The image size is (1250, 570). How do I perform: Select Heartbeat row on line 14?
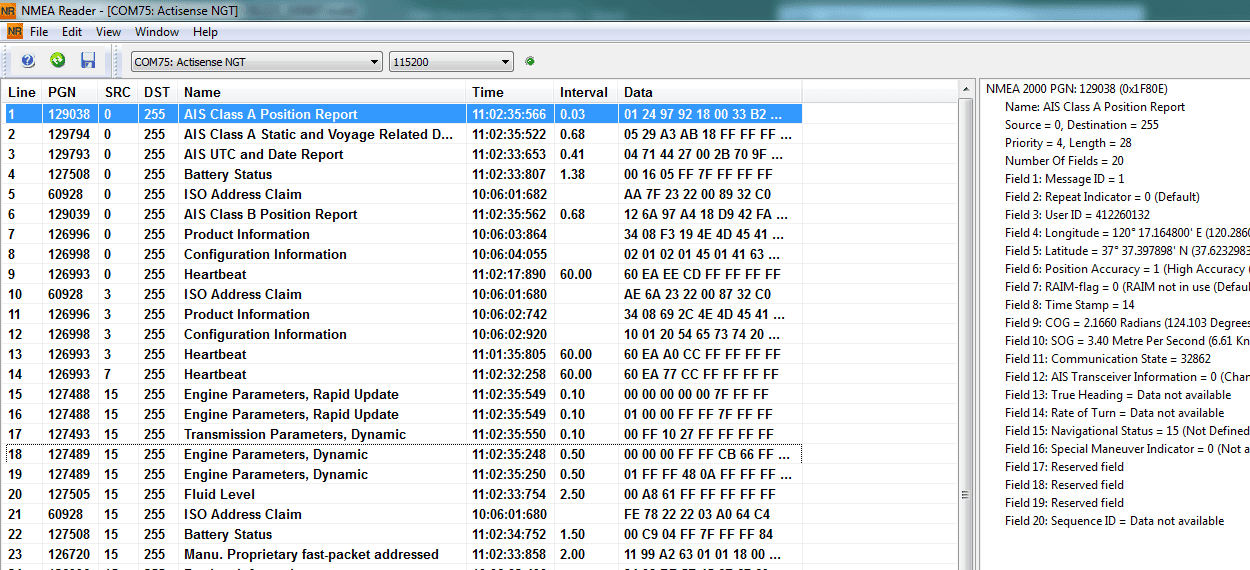point(402,374)
